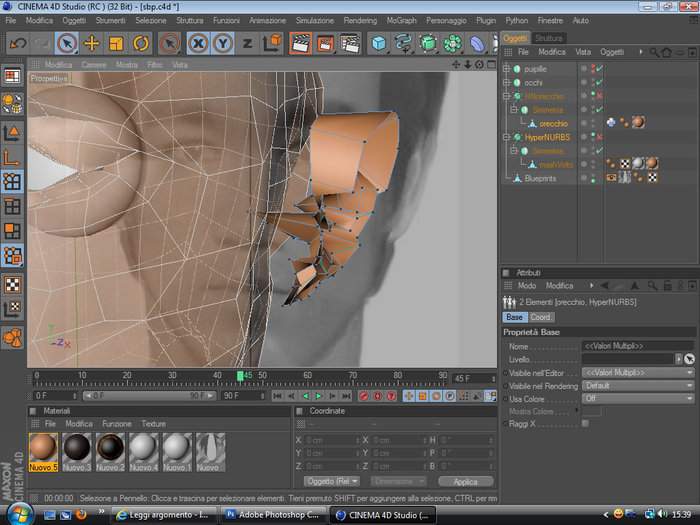Render the active view clapperboard icon
The height and width of the screenshot is (525, 700).
pyautogui.click(x=300, y=43)
